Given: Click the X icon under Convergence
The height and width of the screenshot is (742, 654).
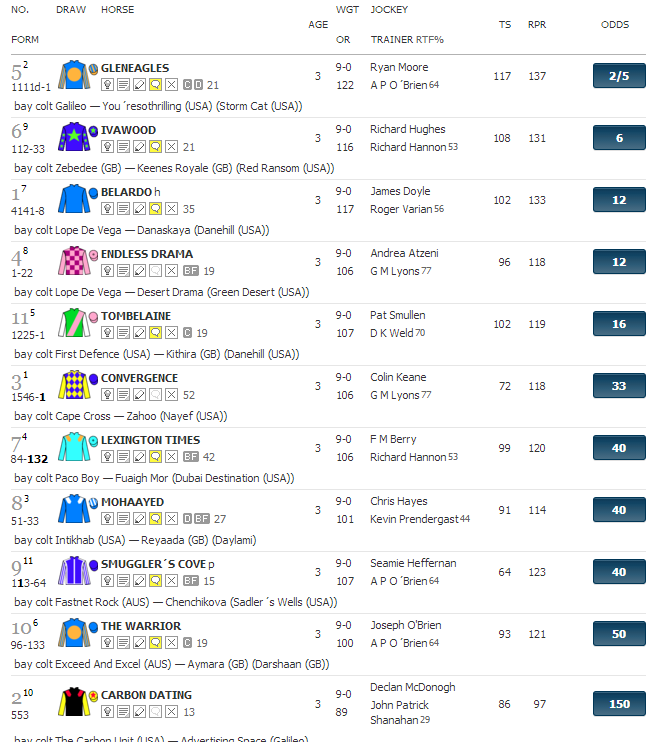Looking at the screenshot, I should pyautogui.click(x=171, y=395).
